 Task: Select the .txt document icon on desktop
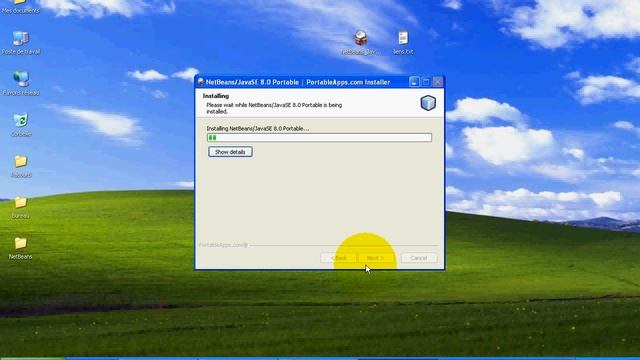point(403,42)
